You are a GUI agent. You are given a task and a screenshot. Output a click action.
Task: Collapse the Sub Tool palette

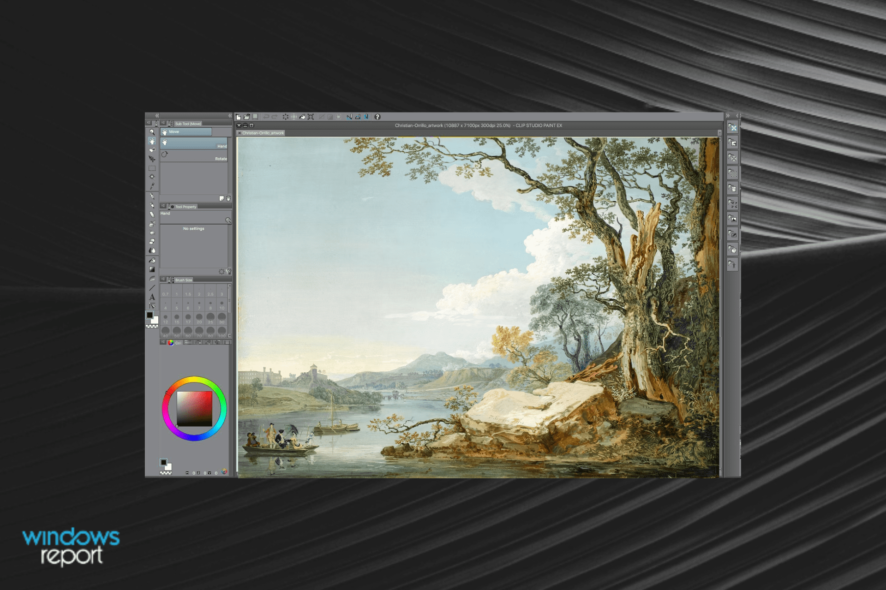pos(163,123)
